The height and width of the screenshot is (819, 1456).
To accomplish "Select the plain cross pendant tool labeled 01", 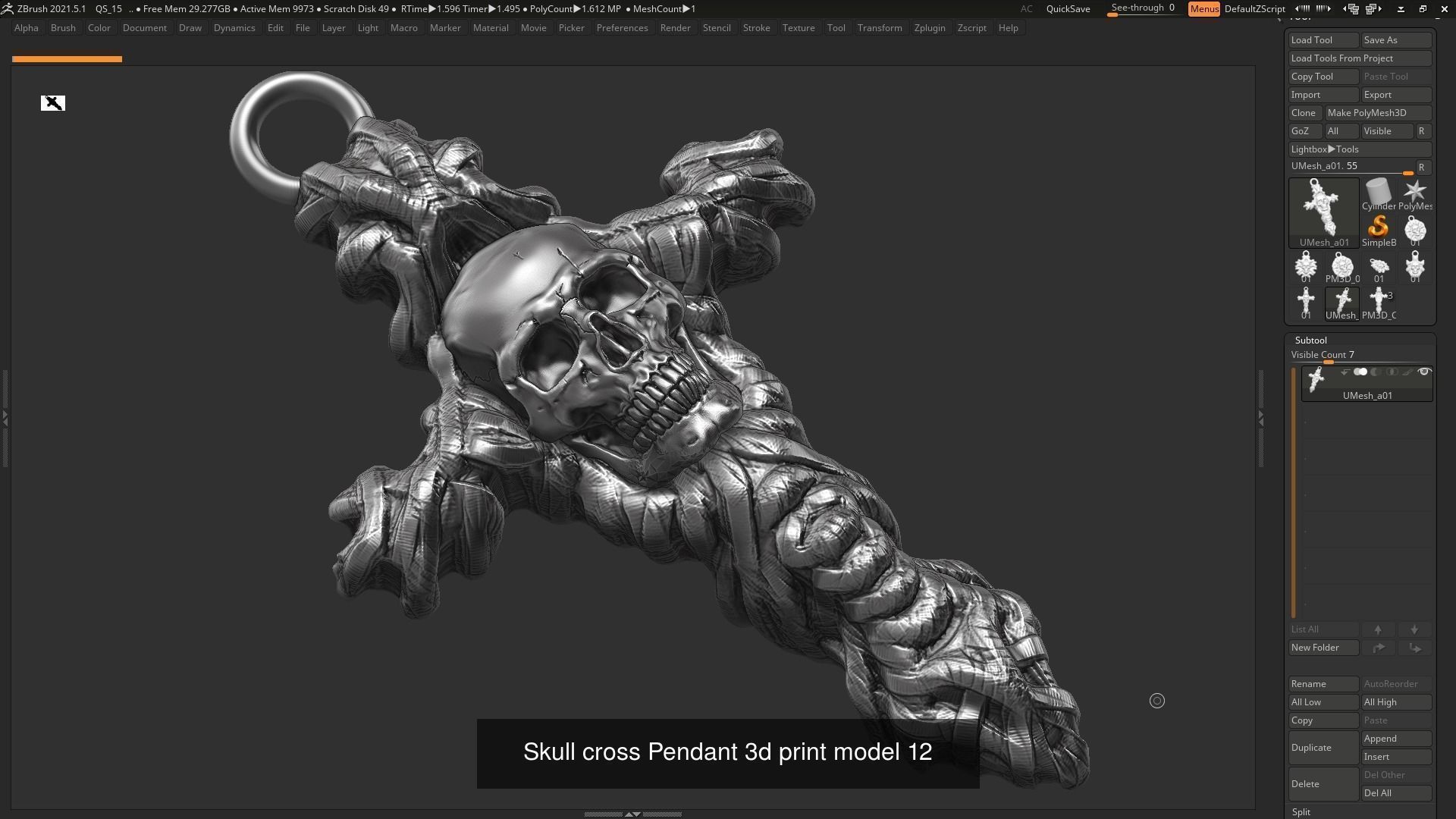I will tap(1306, 304).
